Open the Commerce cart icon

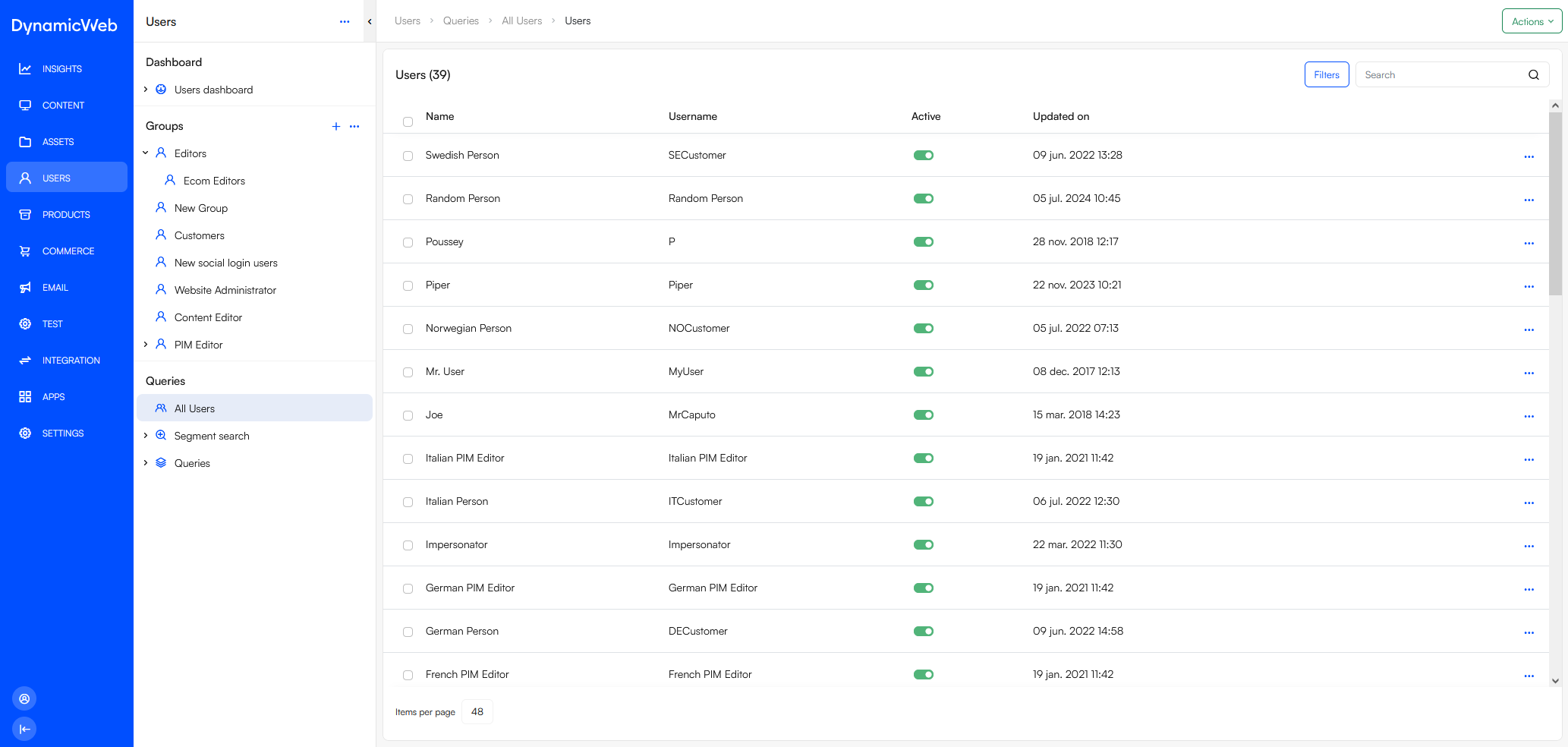[x=25, y=251]
